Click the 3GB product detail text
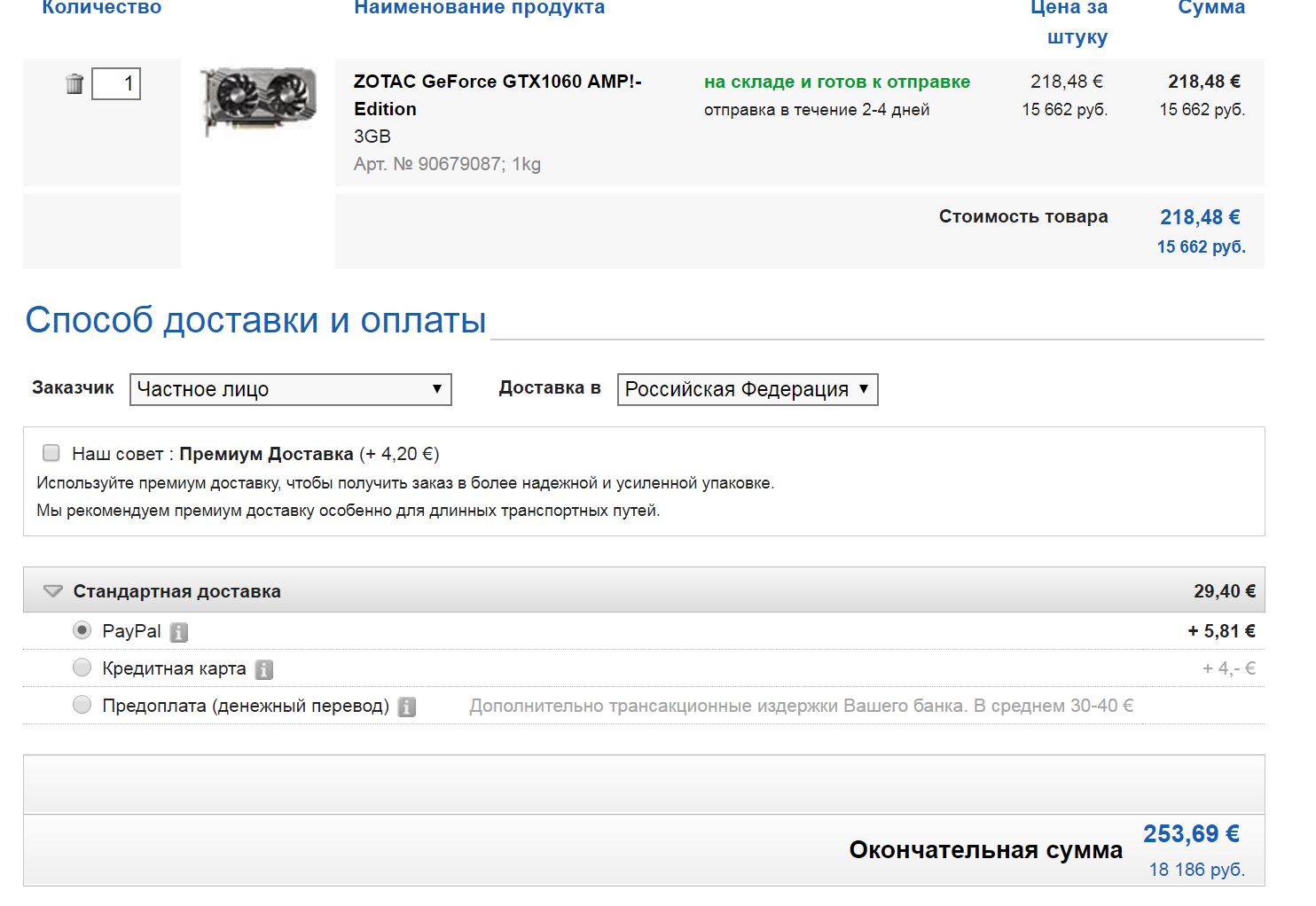Image resolution: width=1316 pixels, height=906 pixels. 372,137
